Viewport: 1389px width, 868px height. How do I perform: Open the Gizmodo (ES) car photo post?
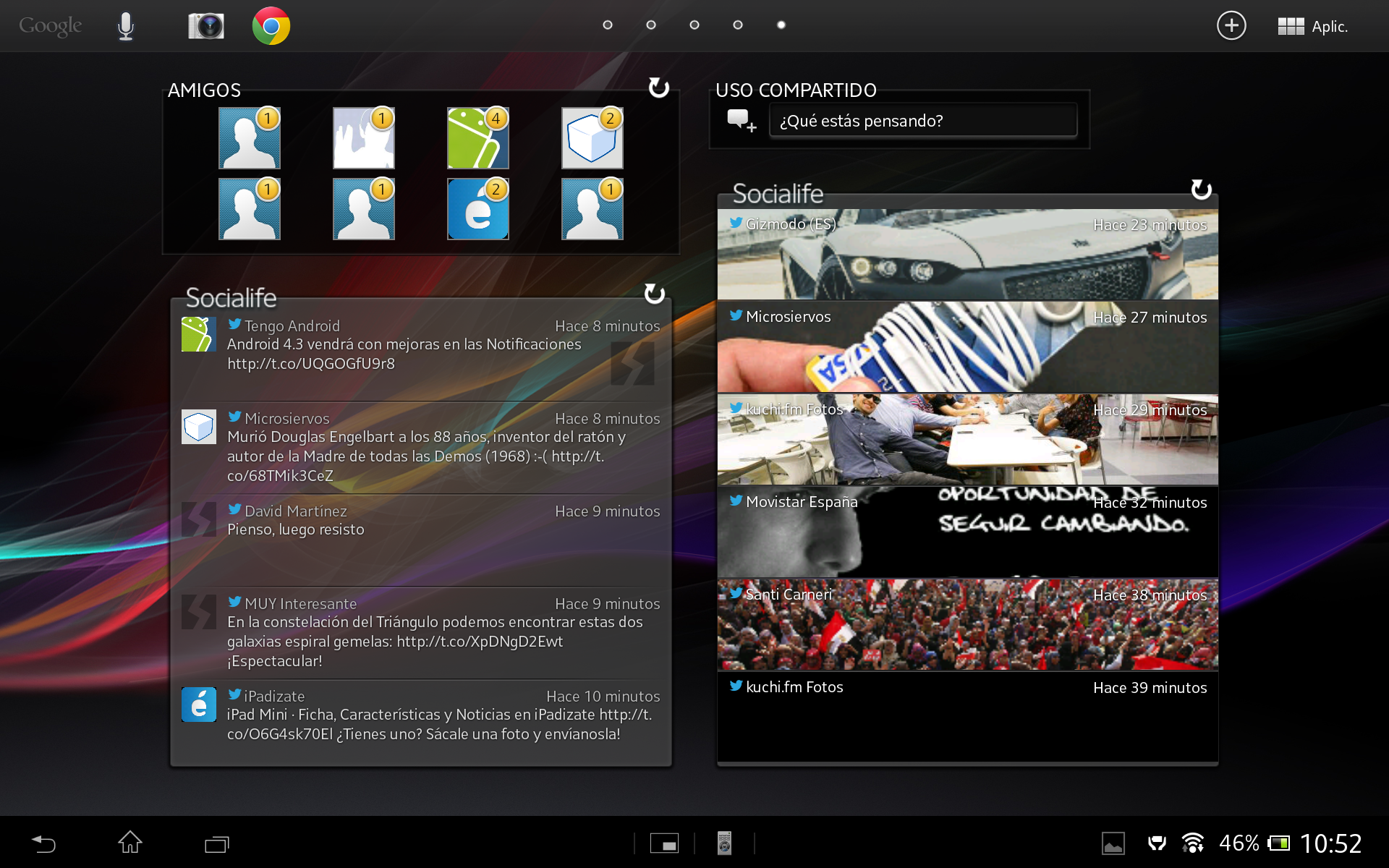click(967, 255)
